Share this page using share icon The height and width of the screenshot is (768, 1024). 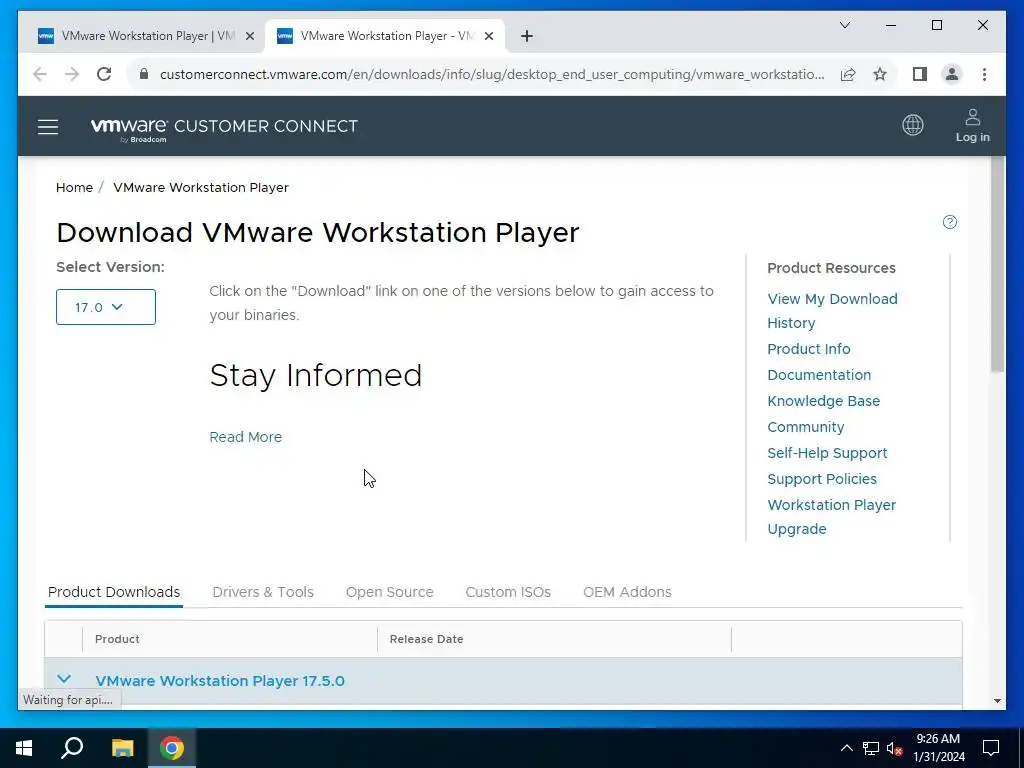(x=848, y=74)
